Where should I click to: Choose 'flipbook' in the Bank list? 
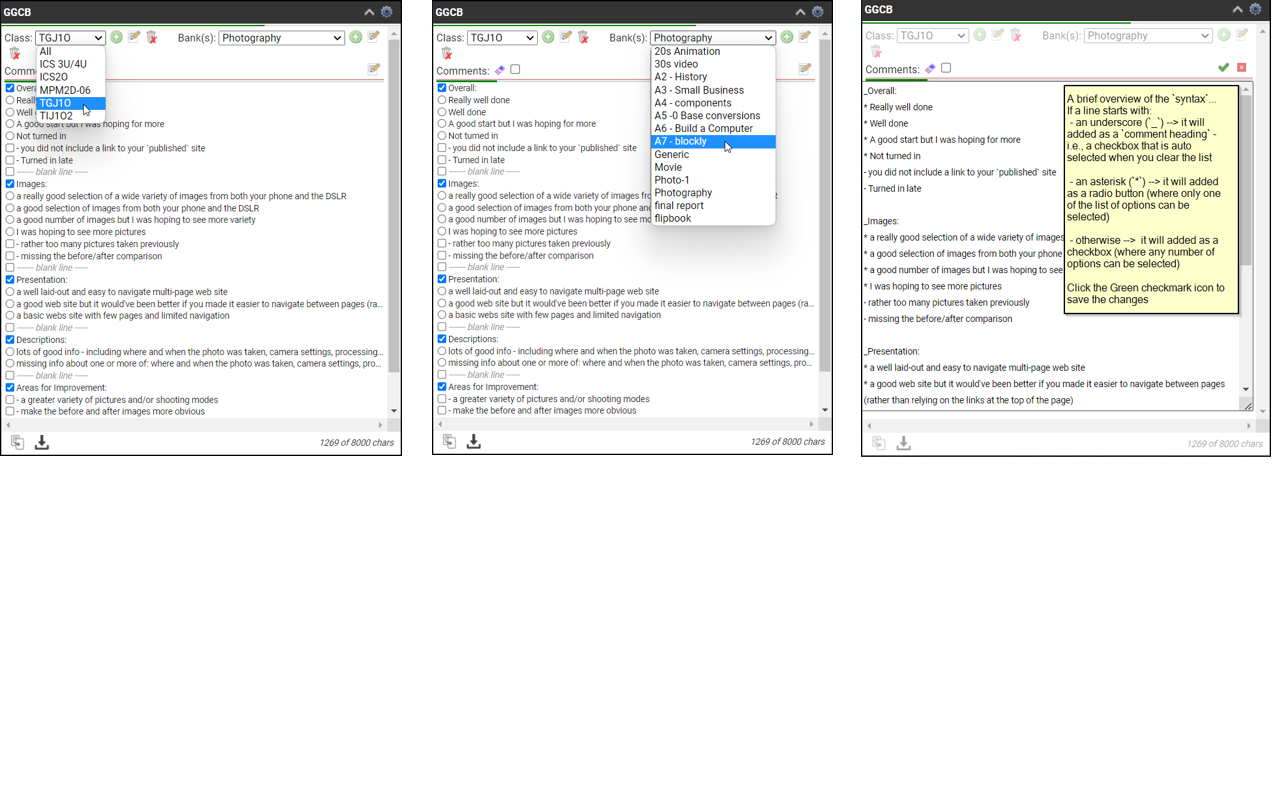pyautogui.click(x=713, y=219)
